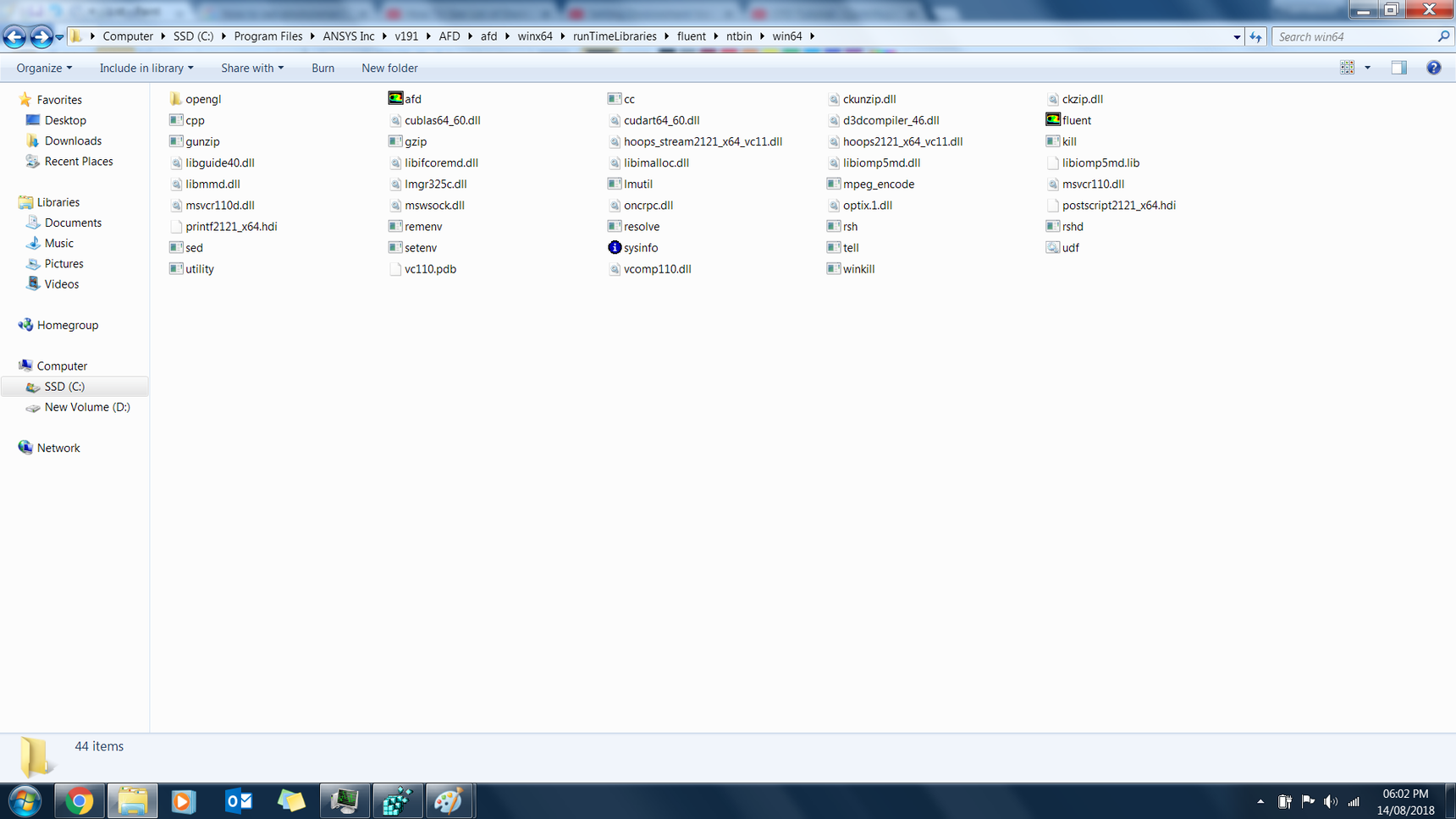Open Windows Media Player from taskbar
Screen dimensions: 1456x819
(185, 800)
